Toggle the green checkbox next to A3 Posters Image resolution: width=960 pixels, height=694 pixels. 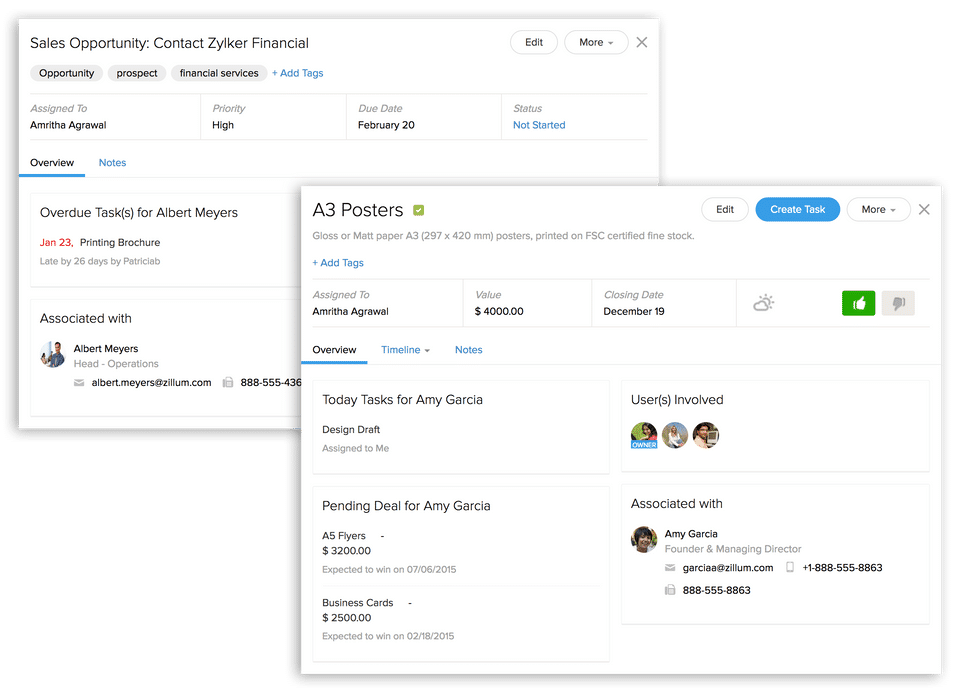click(x=419, y=210)
